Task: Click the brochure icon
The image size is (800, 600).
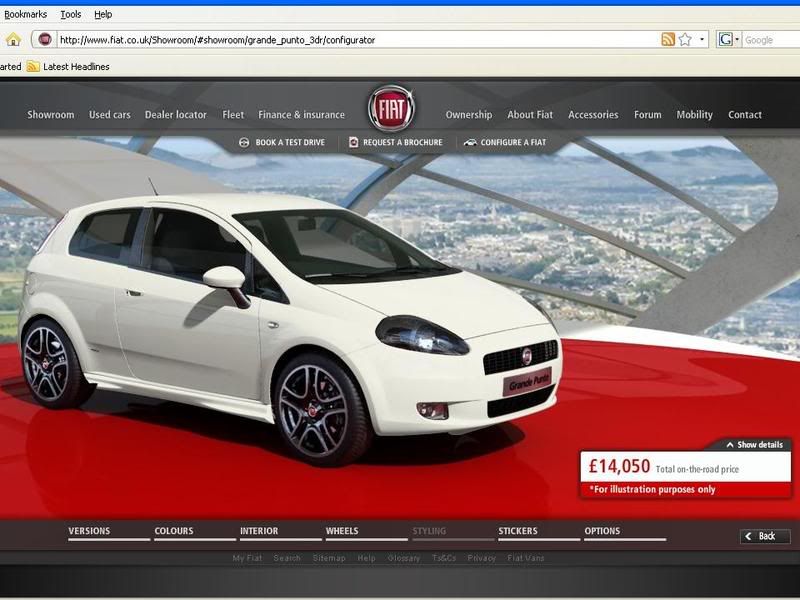Action: [x=354, y=142]
